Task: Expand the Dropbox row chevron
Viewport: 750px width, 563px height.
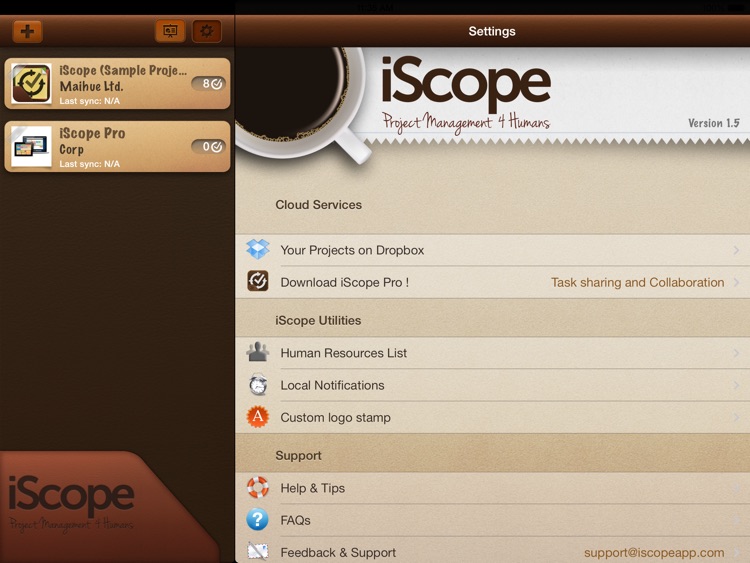Action: [x=736, y=250]
